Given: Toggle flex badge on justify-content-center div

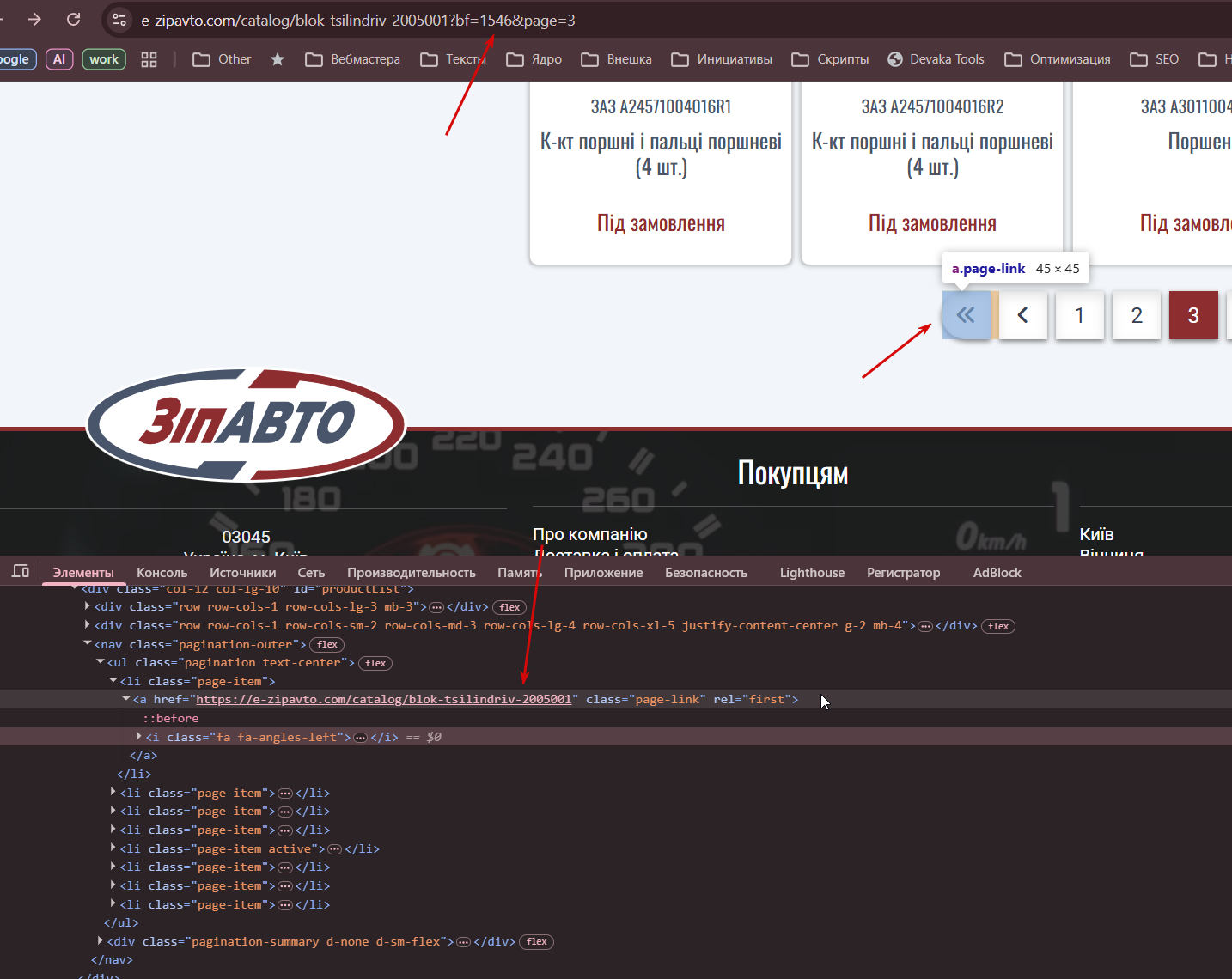Looking at the screenshot, I should [998, 626].
